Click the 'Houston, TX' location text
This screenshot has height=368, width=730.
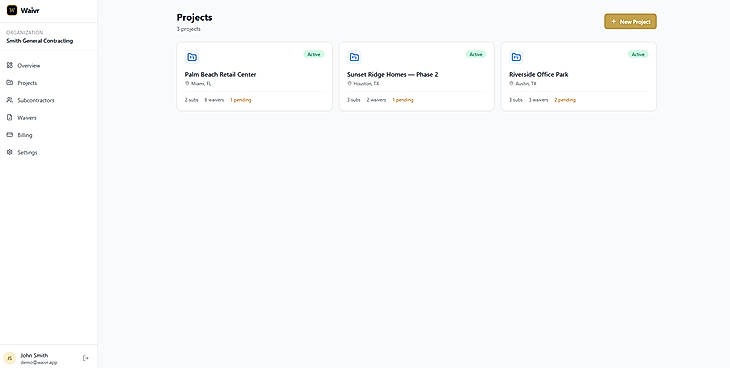(366, 84)
